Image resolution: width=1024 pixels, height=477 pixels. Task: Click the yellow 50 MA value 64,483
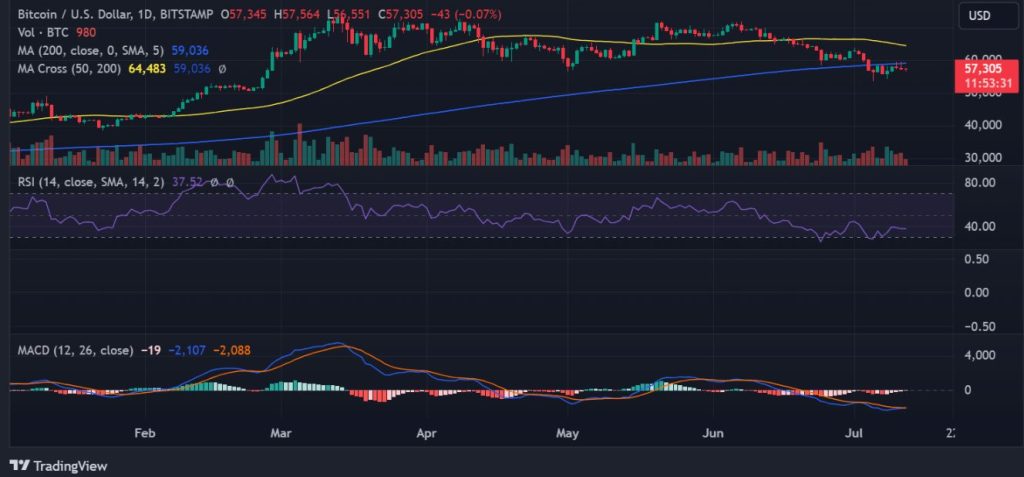point(145,68)
